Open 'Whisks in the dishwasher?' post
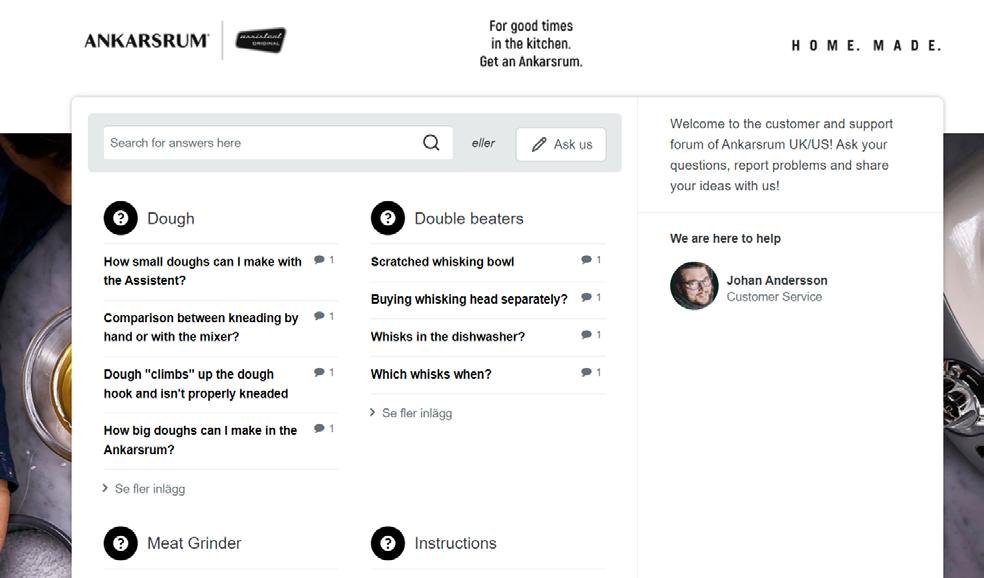This screenshot has width=984, height=578. (447, 337)
